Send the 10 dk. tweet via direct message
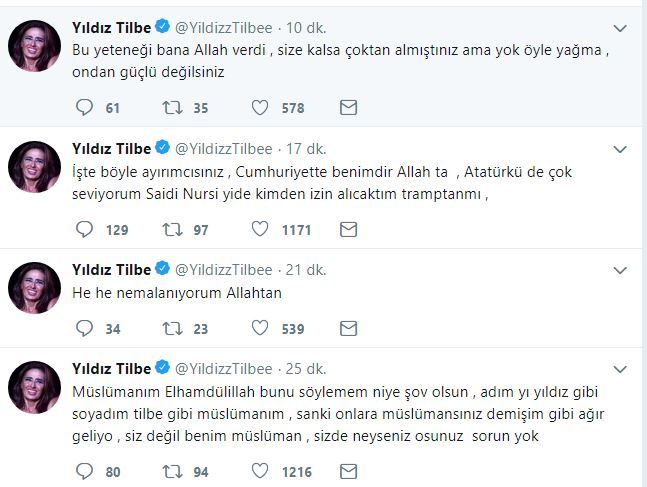Viewport: 647px width, 487px height. pos(348,107)
